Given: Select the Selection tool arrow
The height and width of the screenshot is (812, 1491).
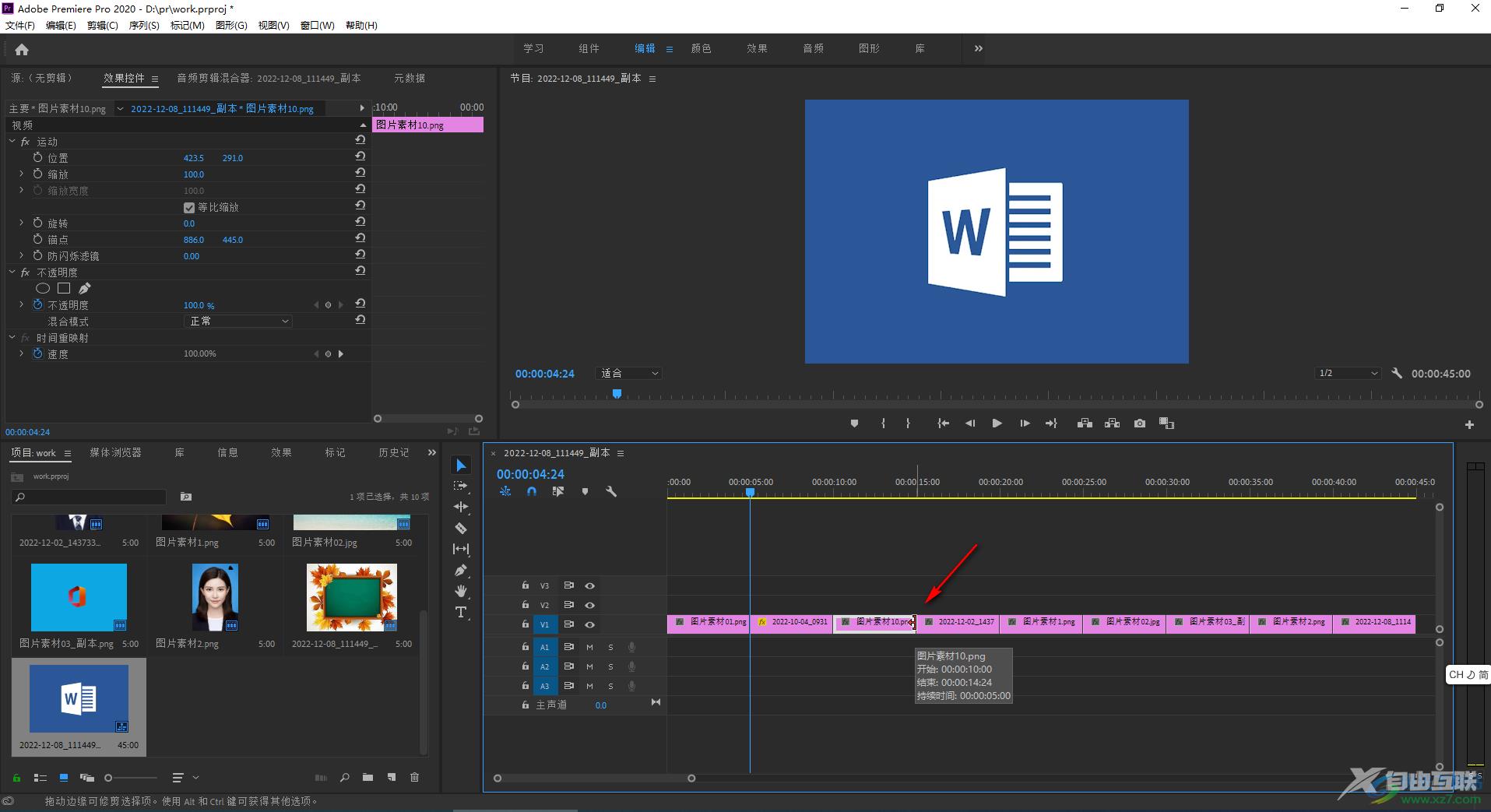Looking at the screenshot, I should coord(461,466).
